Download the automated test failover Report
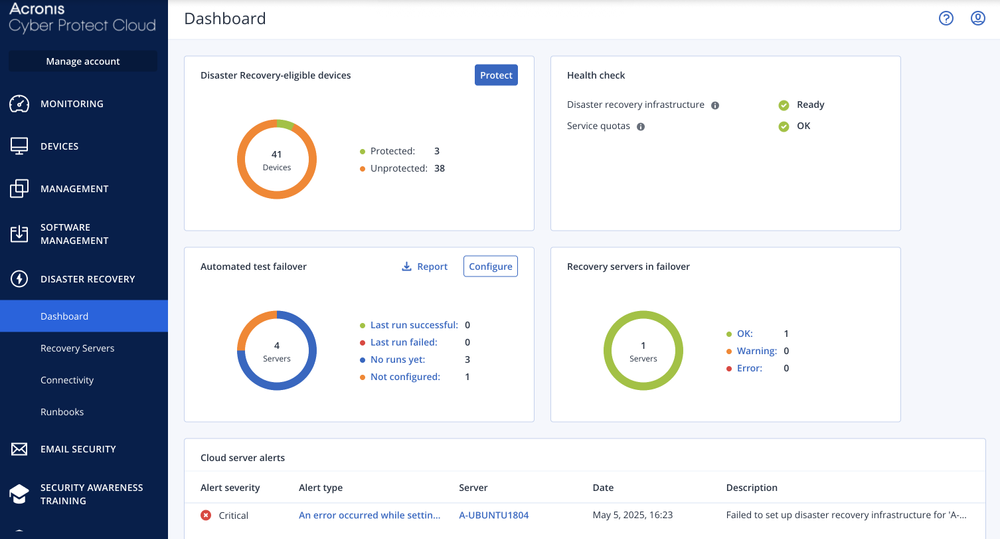The height and width of the screenshot is (539, 1000). pyautogui.click(x=424, y=267)
